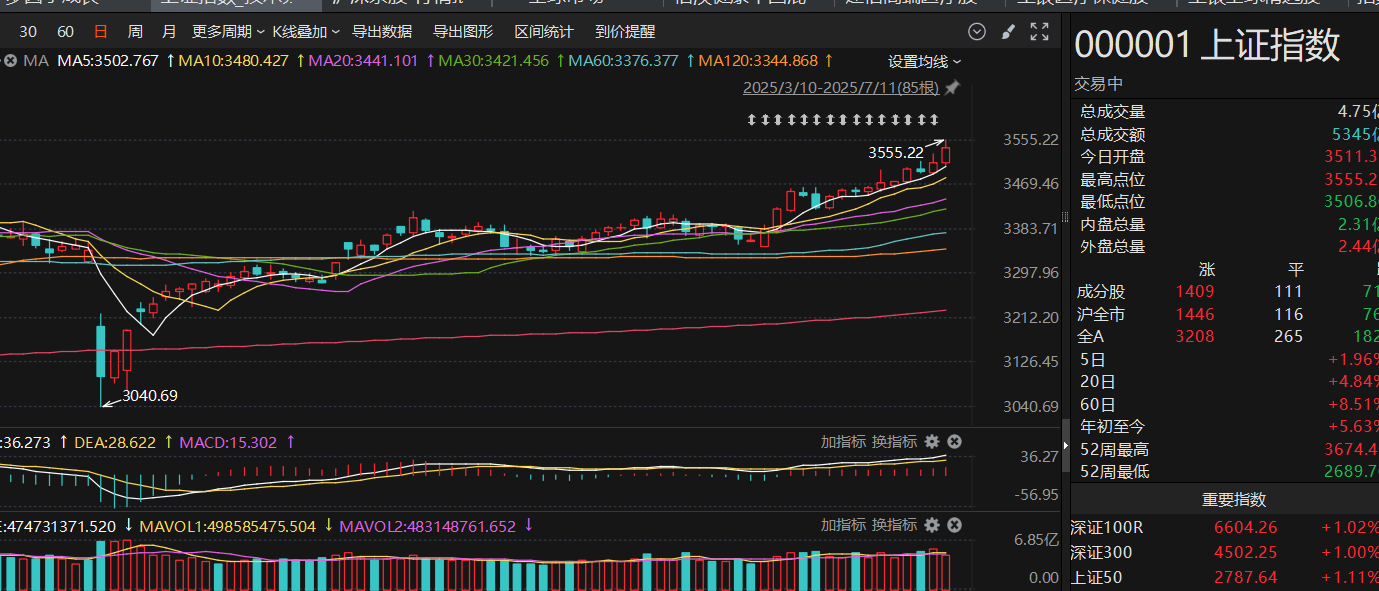
Task: Click the 3555.22 high price annotation
Action: pos(895,153)
